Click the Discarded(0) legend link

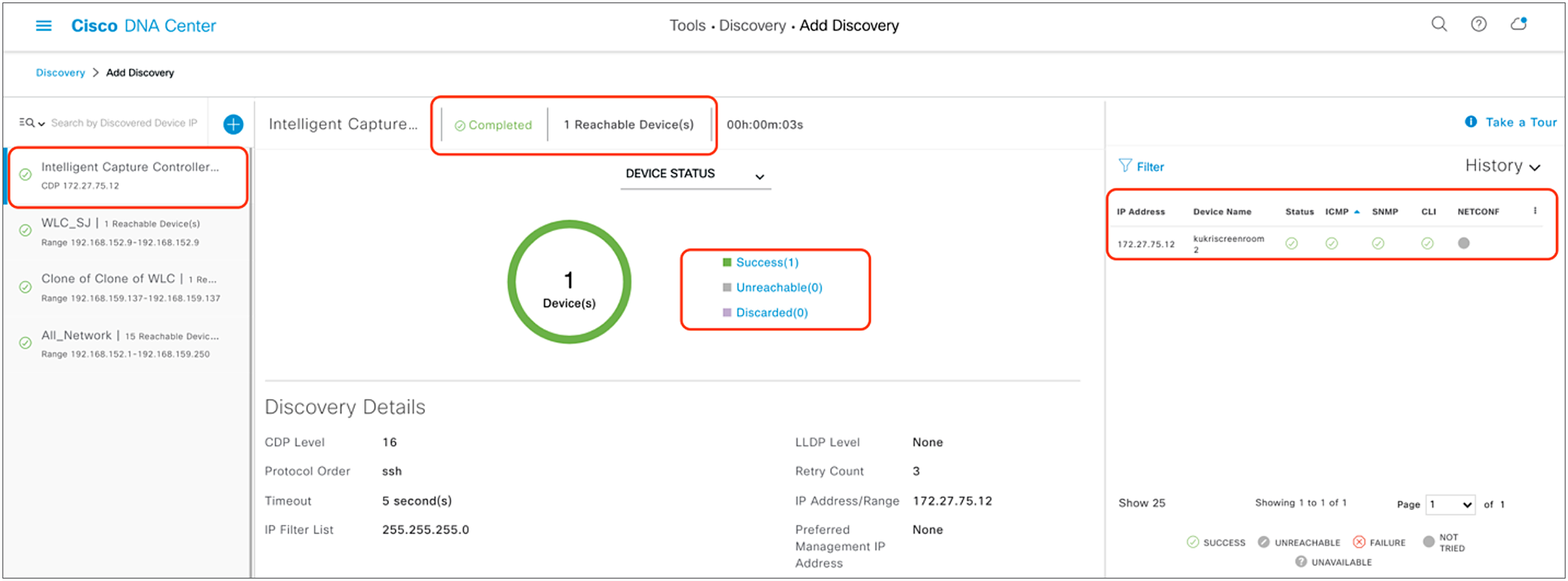772,313
